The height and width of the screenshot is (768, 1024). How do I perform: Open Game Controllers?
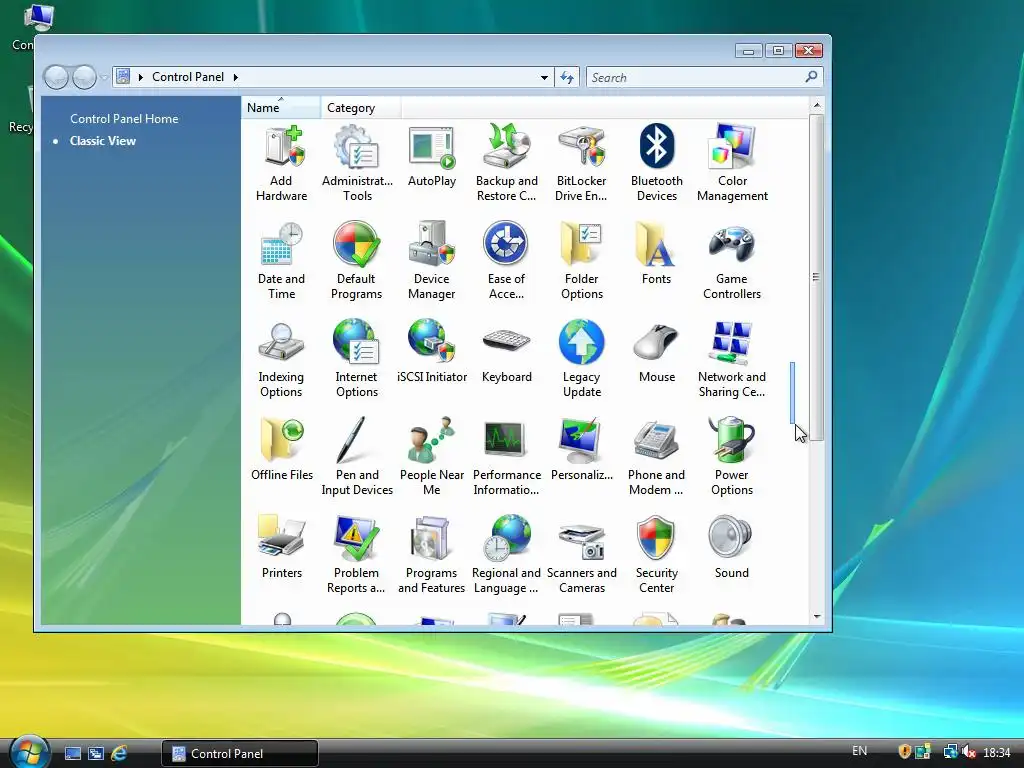[x=732, y=261]
